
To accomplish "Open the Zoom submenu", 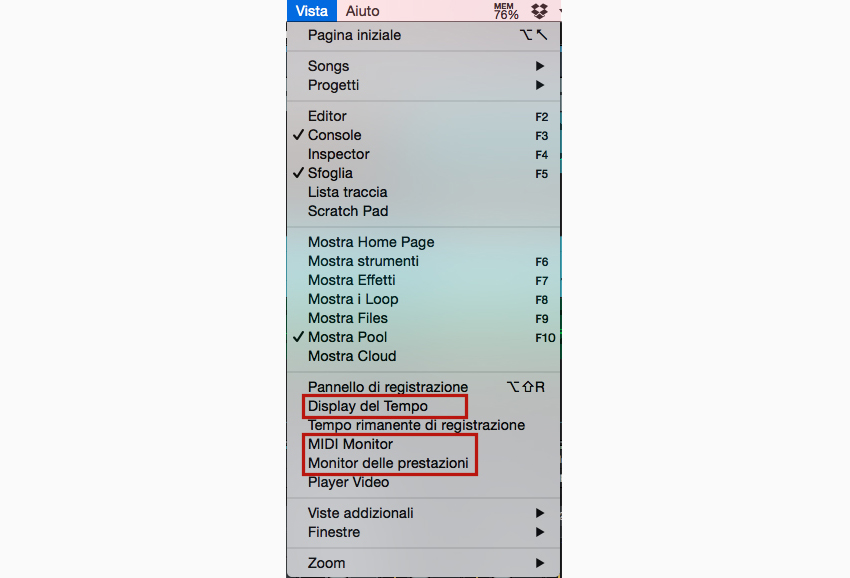I will tap(423, 563).
